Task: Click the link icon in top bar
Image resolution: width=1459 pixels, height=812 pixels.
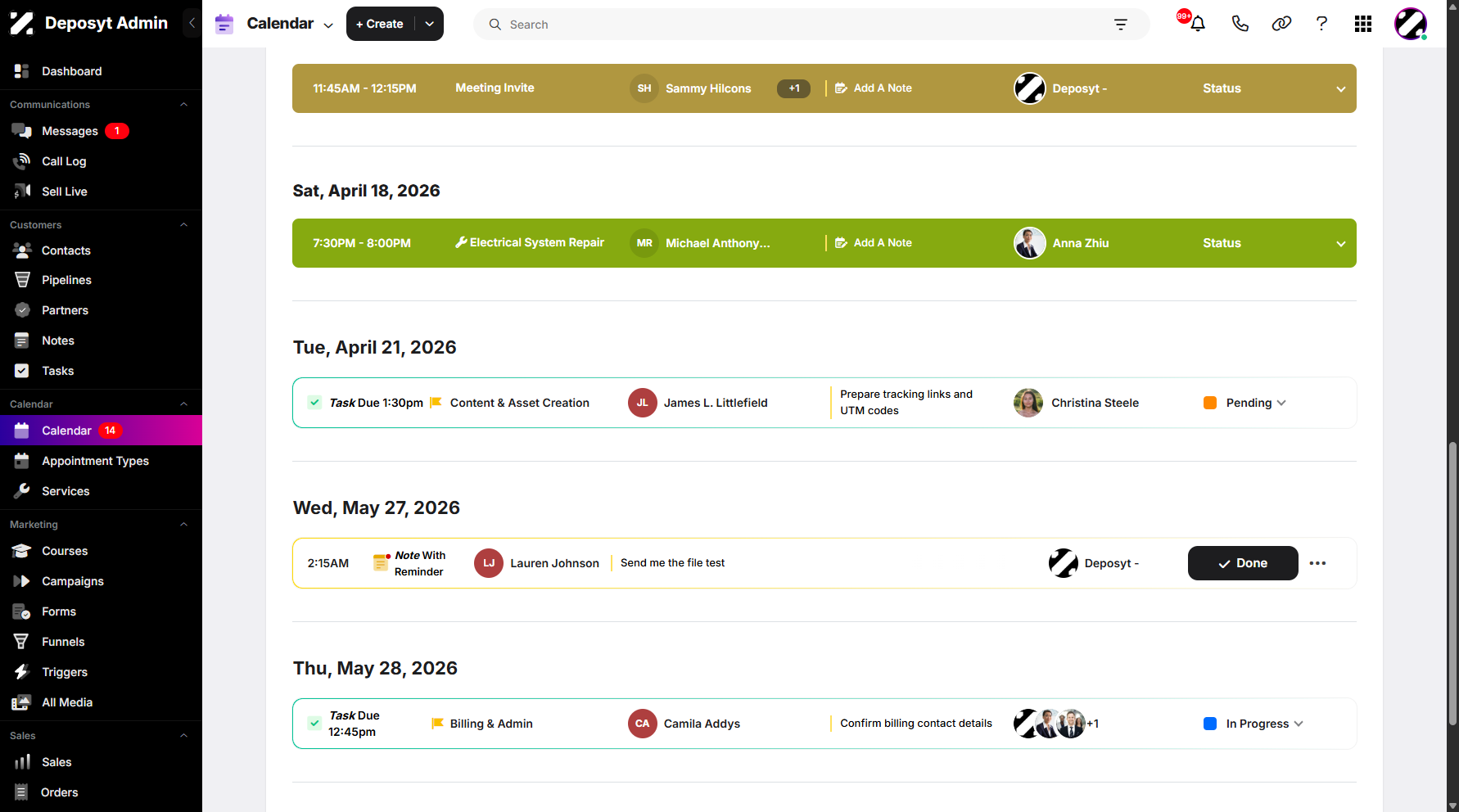Action: point(1281,24)
